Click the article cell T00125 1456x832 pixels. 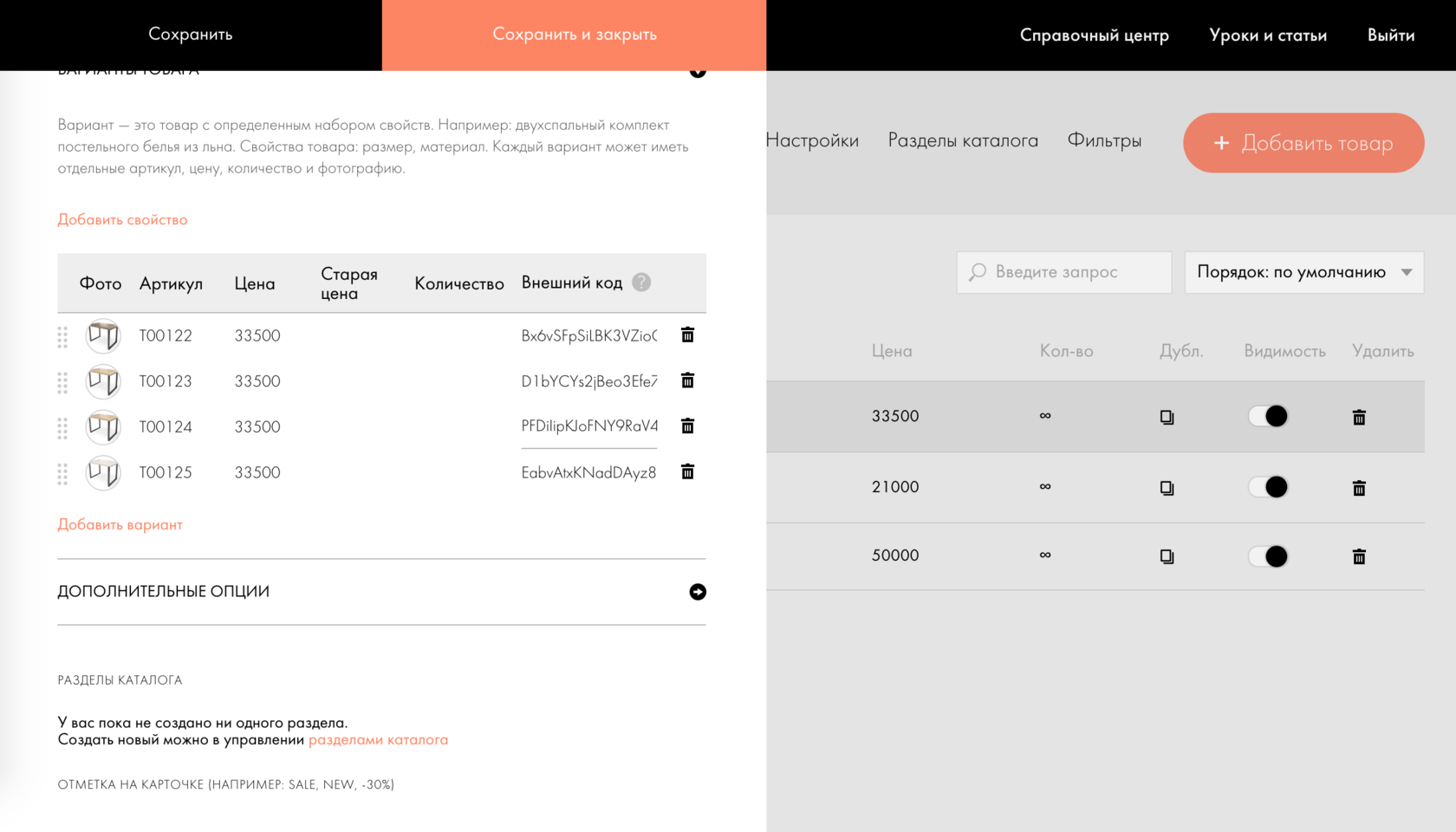[166, 472]
